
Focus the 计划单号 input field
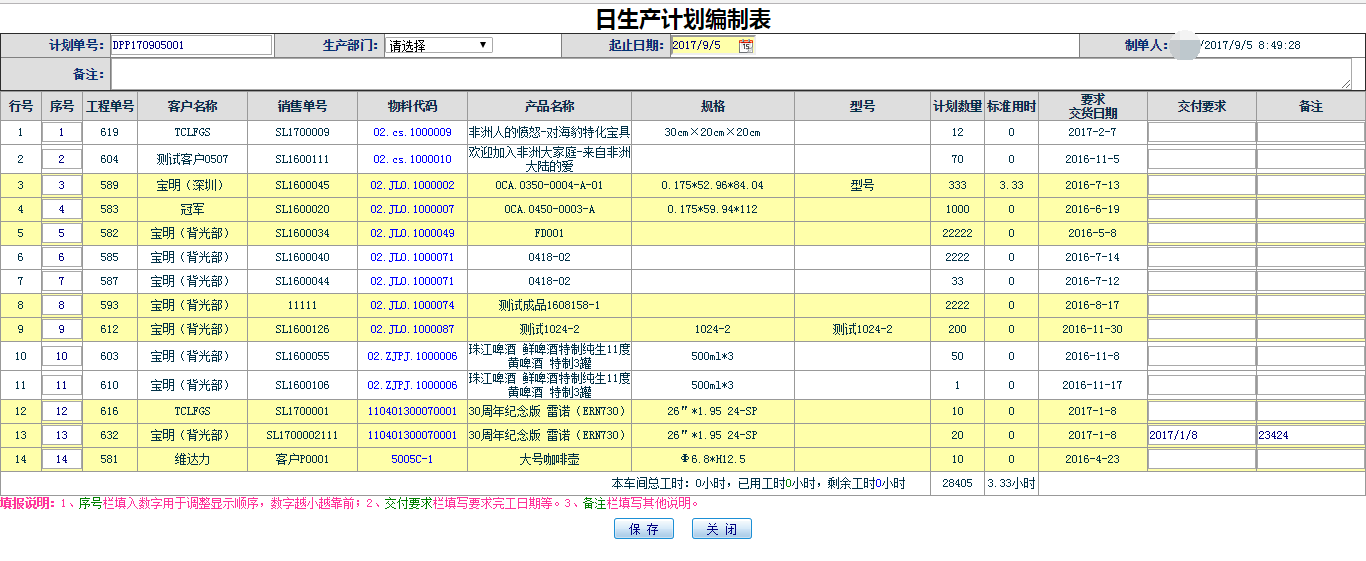point(190,45)
